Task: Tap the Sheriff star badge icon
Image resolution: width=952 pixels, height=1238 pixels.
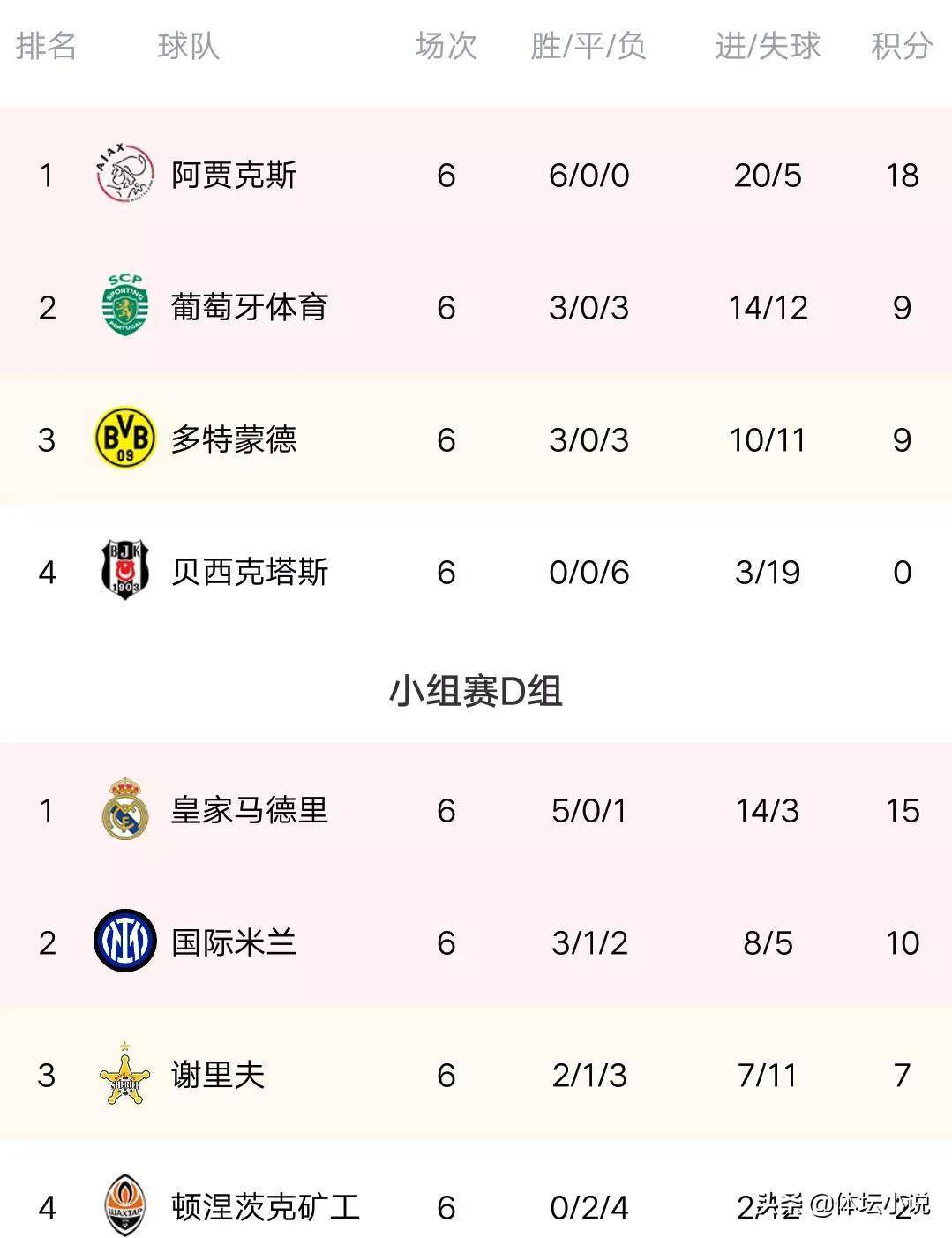Action: pyautogui.click(x=124, y=1074)
